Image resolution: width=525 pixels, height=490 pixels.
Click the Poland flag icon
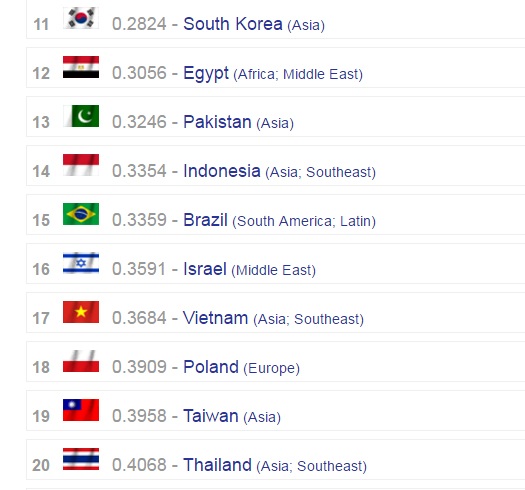click(81, 361)
